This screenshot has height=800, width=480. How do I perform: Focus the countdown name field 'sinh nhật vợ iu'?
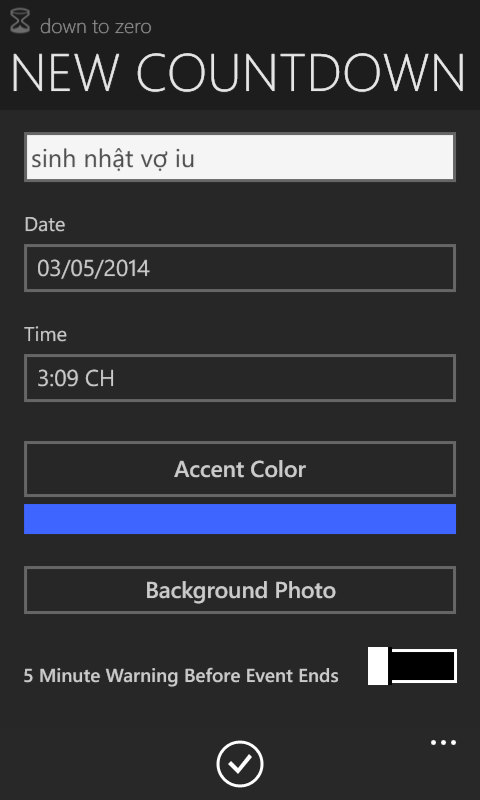pos(240,157)
